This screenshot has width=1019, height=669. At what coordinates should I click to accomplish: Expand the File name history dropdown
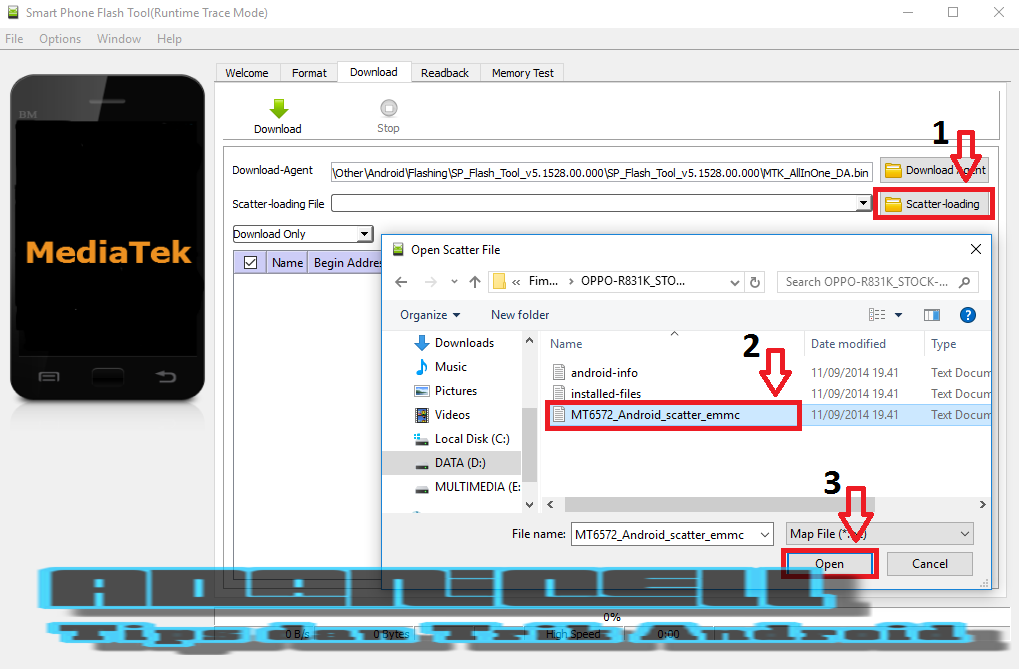click(765, 534)
